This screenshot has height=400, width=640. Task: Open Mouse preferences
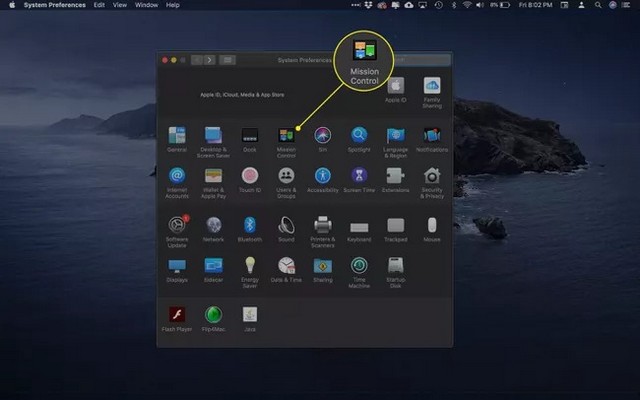(432, 229)
